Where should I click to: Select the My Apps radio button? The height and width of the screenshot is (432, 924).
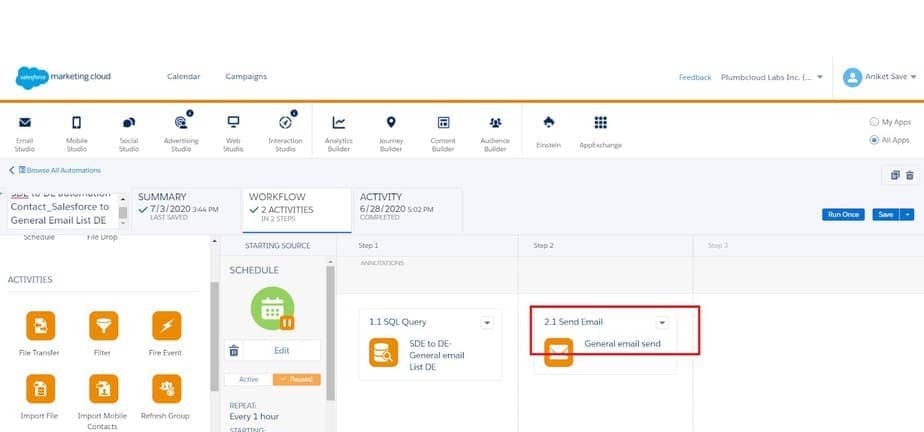point(874,122)
